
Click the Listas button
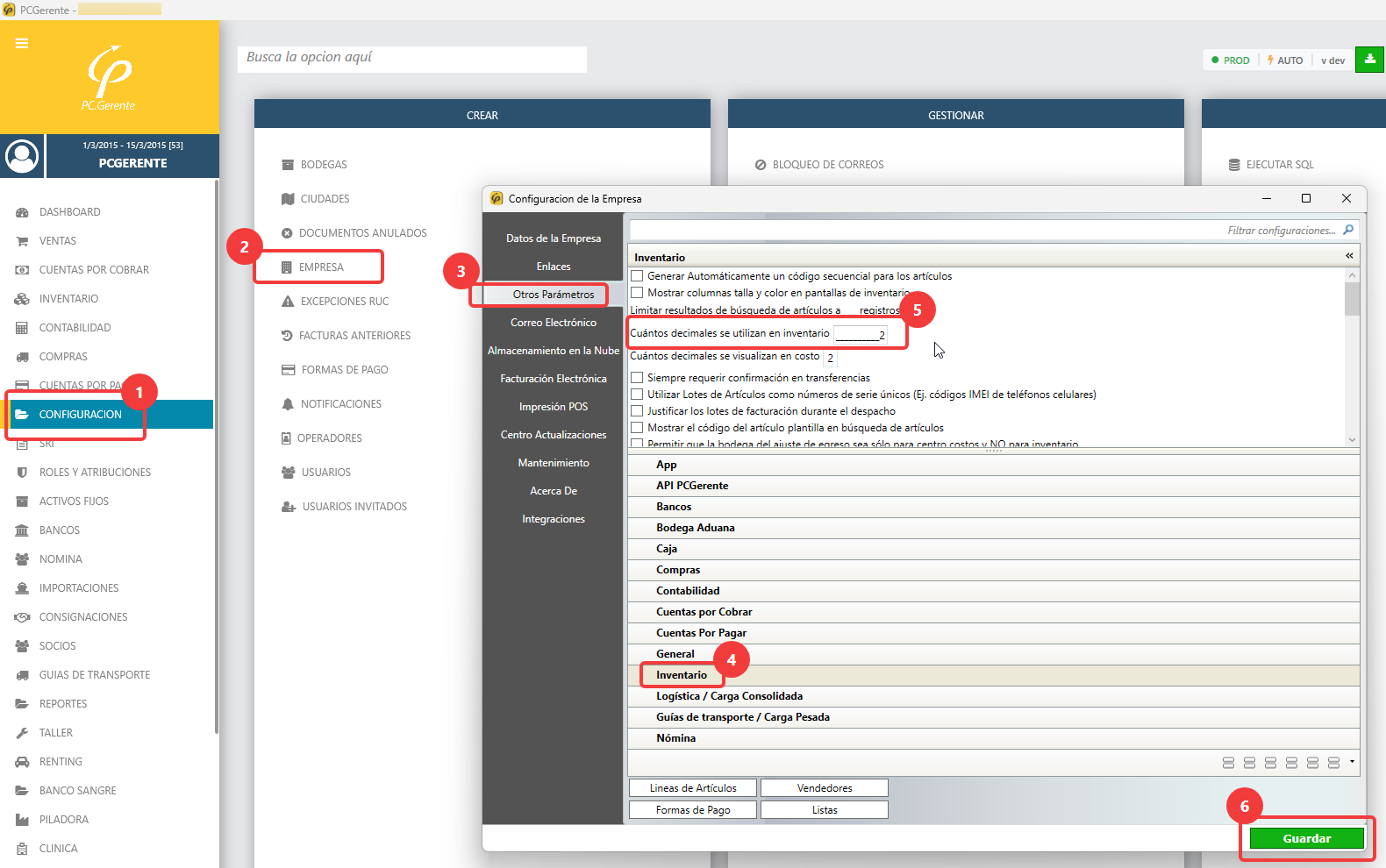825,810
